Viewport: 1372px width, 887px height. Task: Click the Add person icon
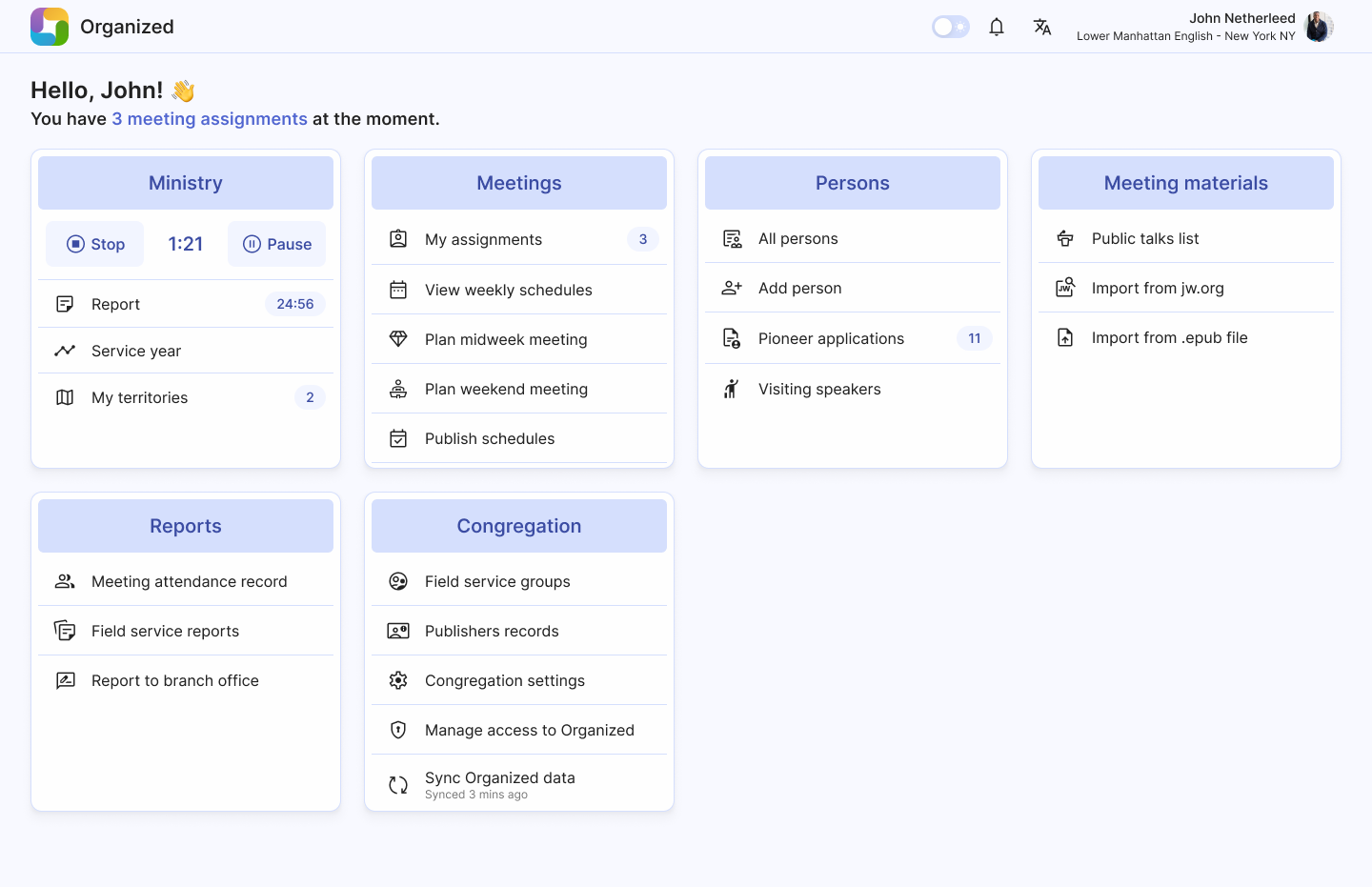731,288
